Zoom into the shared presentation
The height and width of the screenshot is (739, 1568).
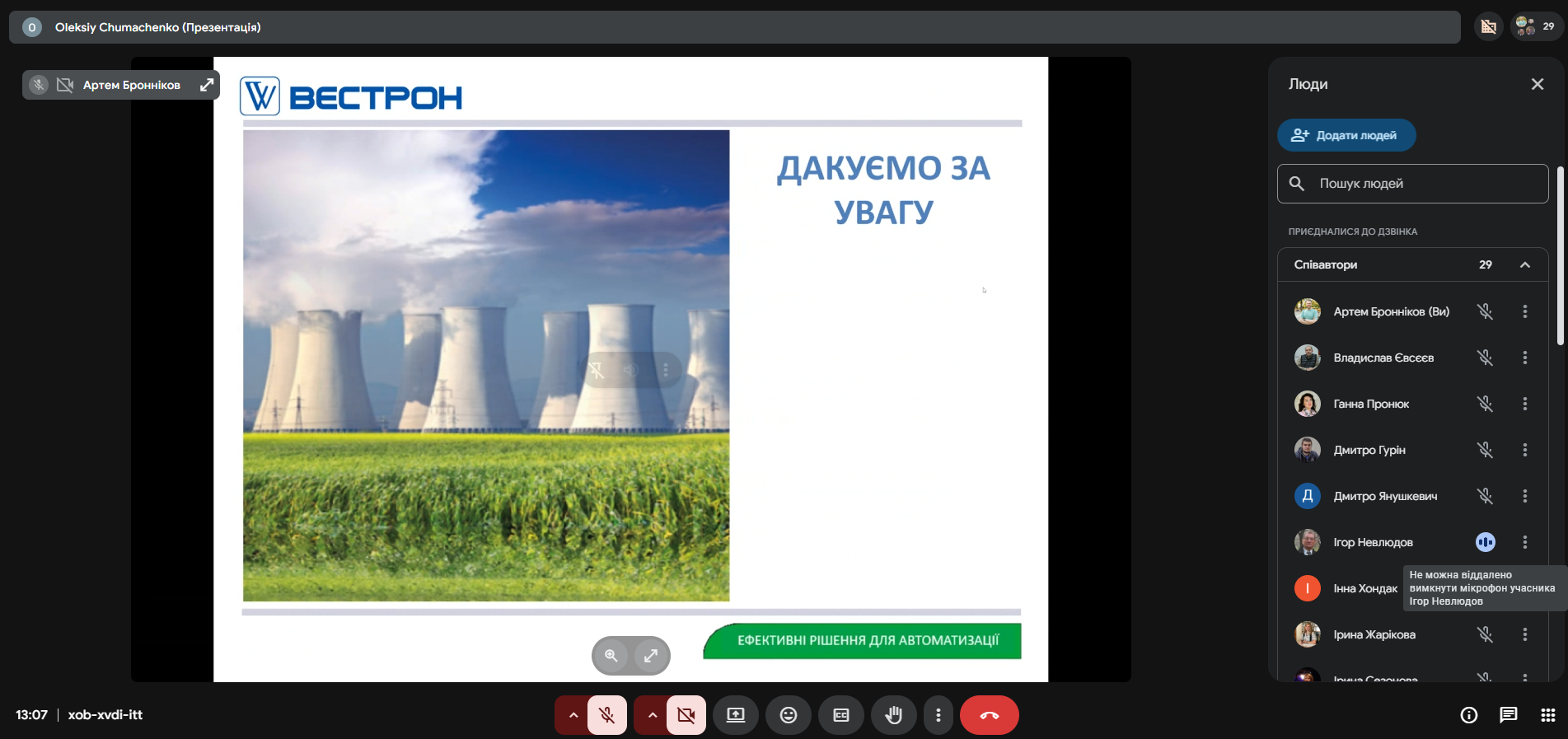[x=611, y=656]
